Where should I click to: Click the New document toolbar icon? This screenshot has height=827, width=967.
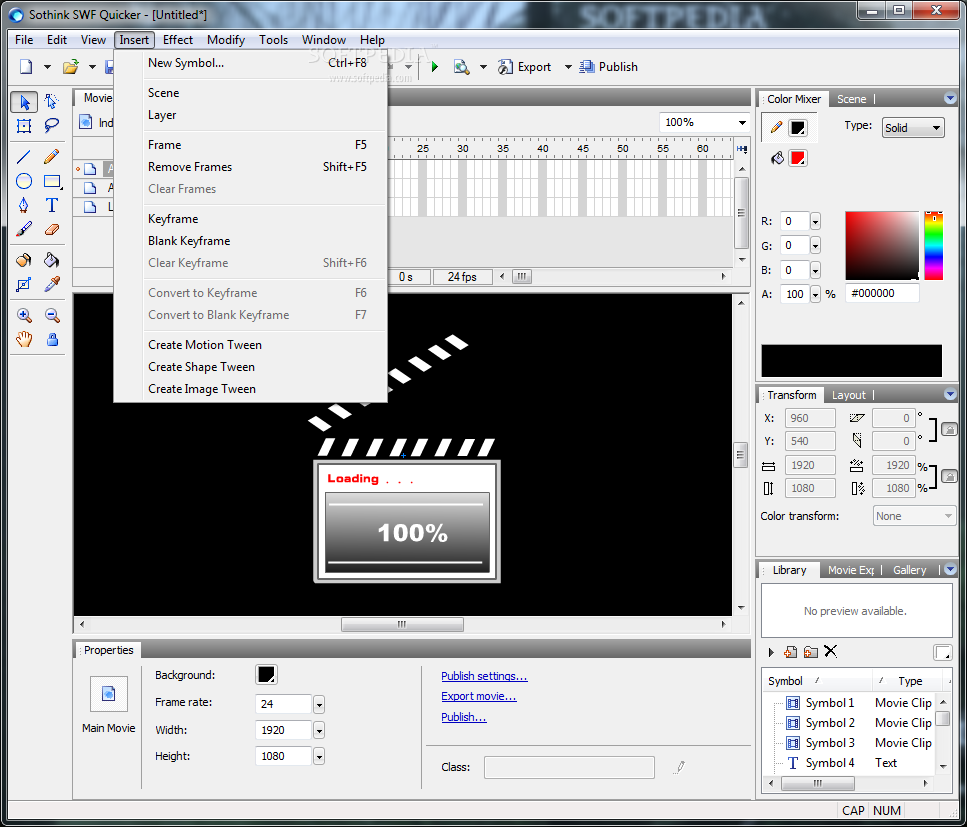coord(26,67)
